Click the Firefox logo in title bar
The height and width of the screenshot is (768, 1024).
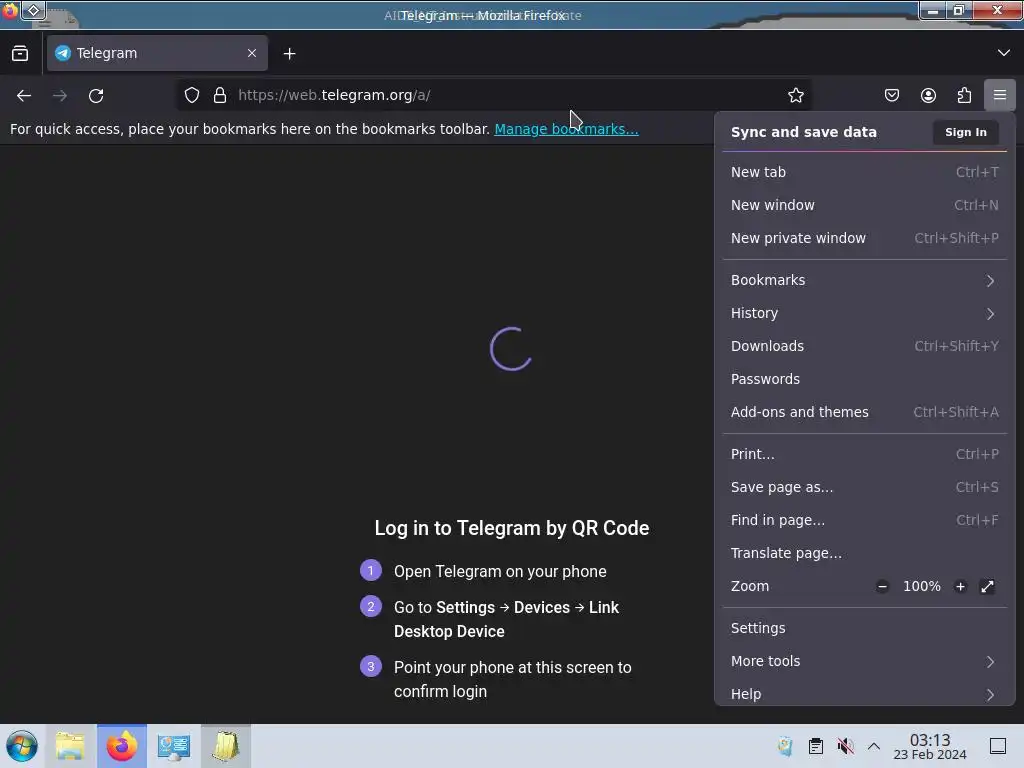pos(10,10)
